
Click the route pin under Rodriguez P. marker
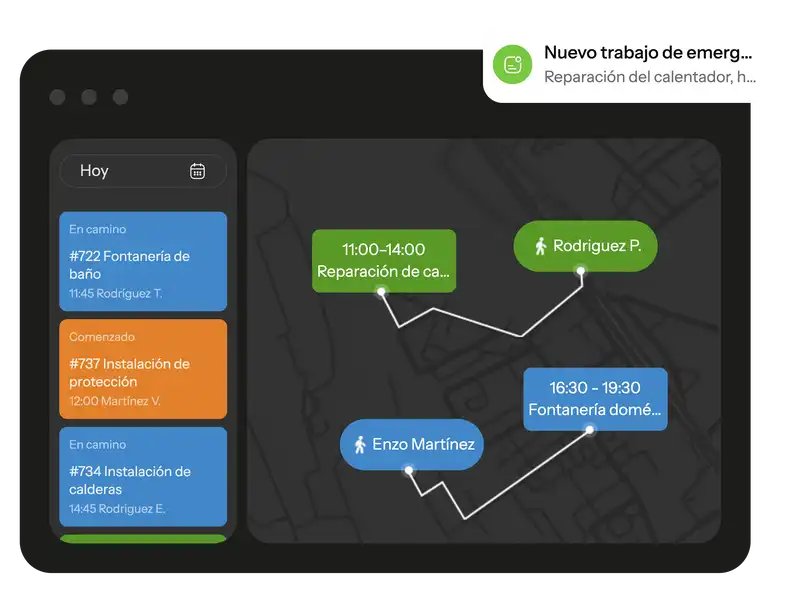pyautogui.click(x=581, y=270)
